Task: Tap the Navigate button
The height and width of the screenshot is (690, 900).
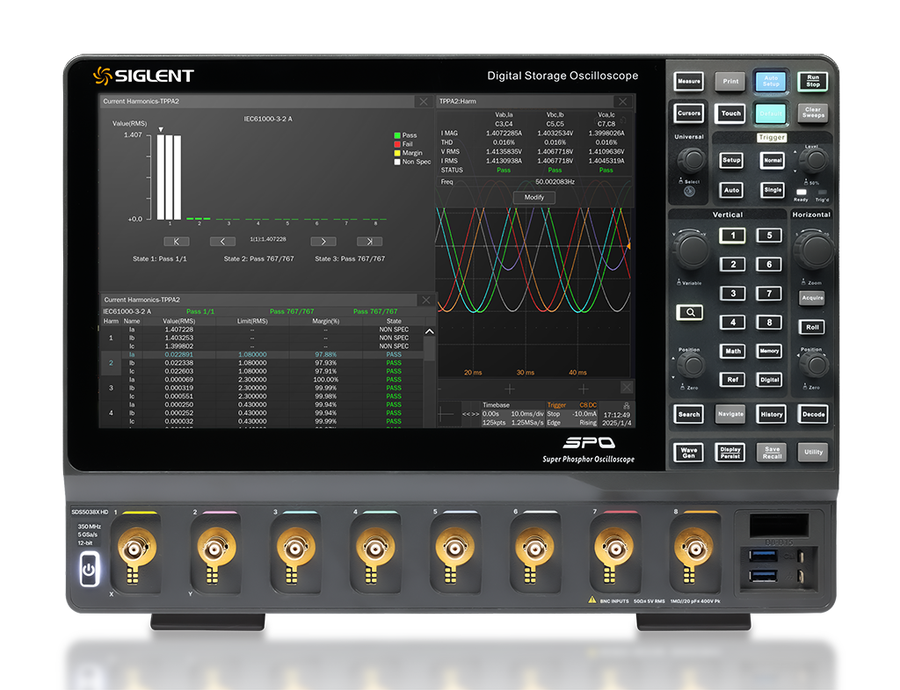Action: (x=730, y=414)
